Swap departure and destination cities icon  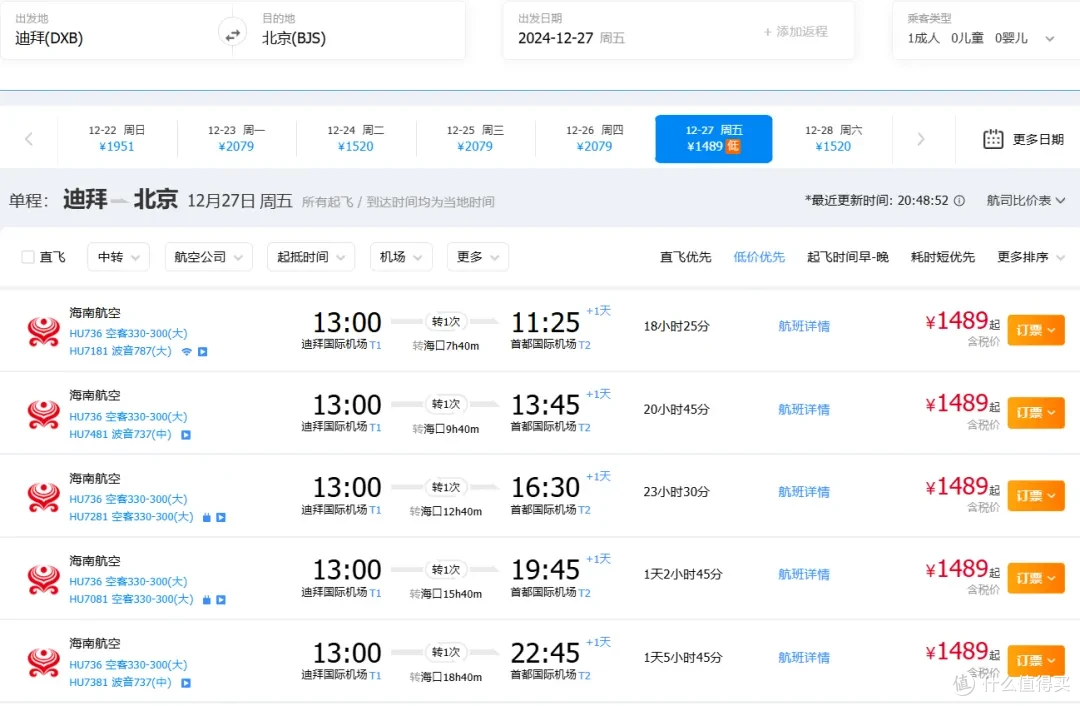(233, 33)
